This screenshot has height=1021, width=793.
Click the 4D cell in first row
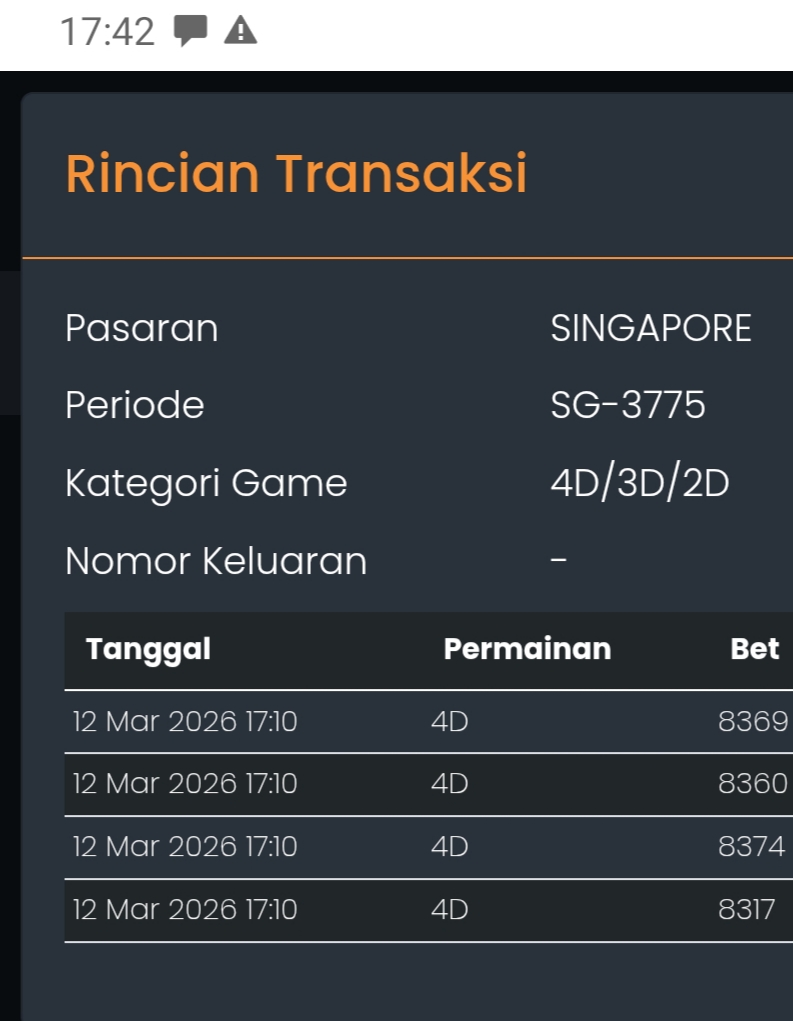[x=449, y=721]
